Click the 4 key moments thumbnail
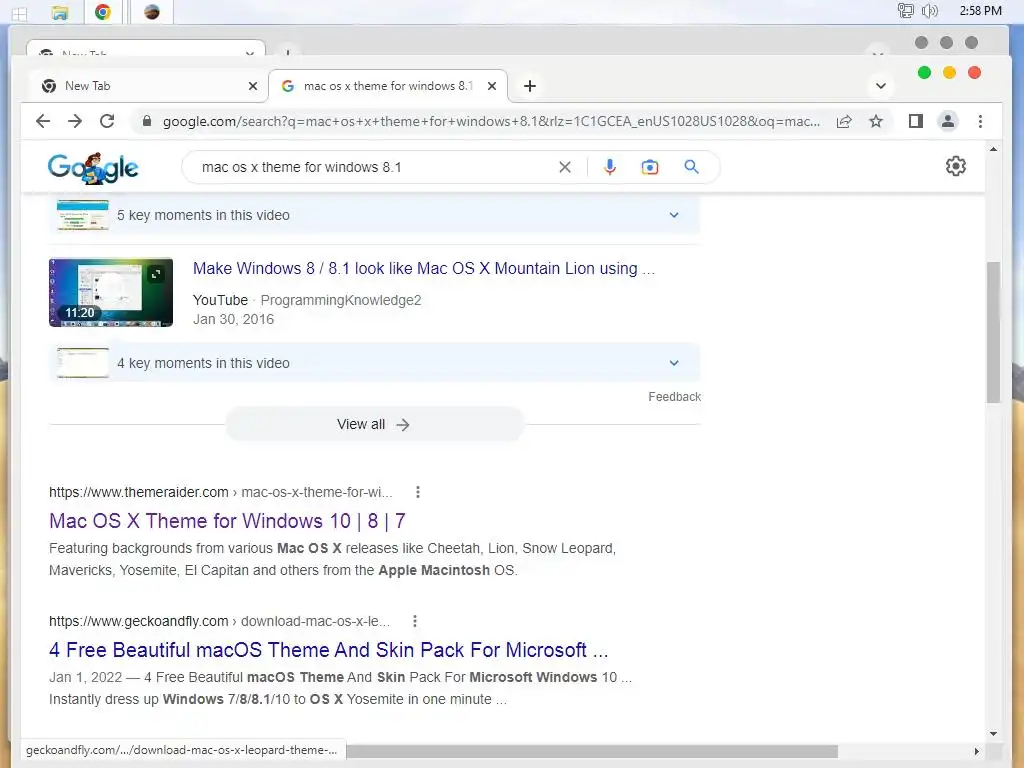The width and height of the screenshot is (1024, 768). [82, 363]
